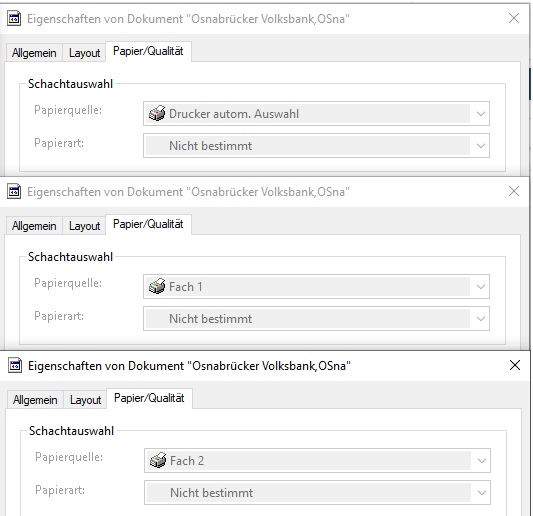533x516 pixels.
Task: Click the title bar icon of the Fach 2 dialog
Action: pyautogui.click(x=15, y=366)
